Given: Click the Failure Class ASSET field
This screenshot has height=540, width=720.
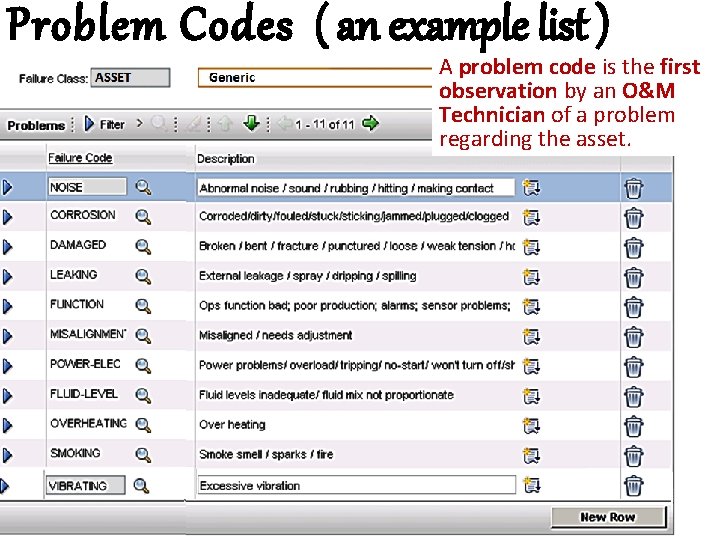Looking at the screenshot, I should coord(130,78).
